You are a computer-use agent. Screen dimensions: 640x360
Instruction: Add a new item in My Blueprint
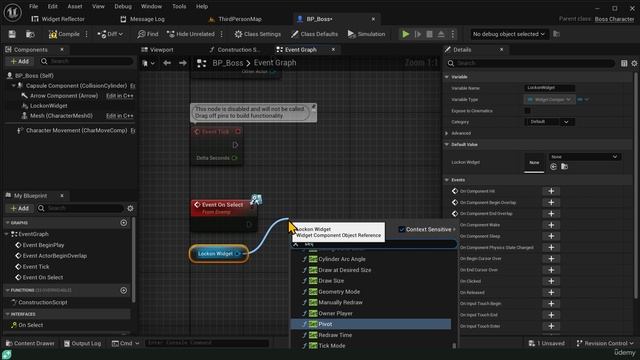20,209
